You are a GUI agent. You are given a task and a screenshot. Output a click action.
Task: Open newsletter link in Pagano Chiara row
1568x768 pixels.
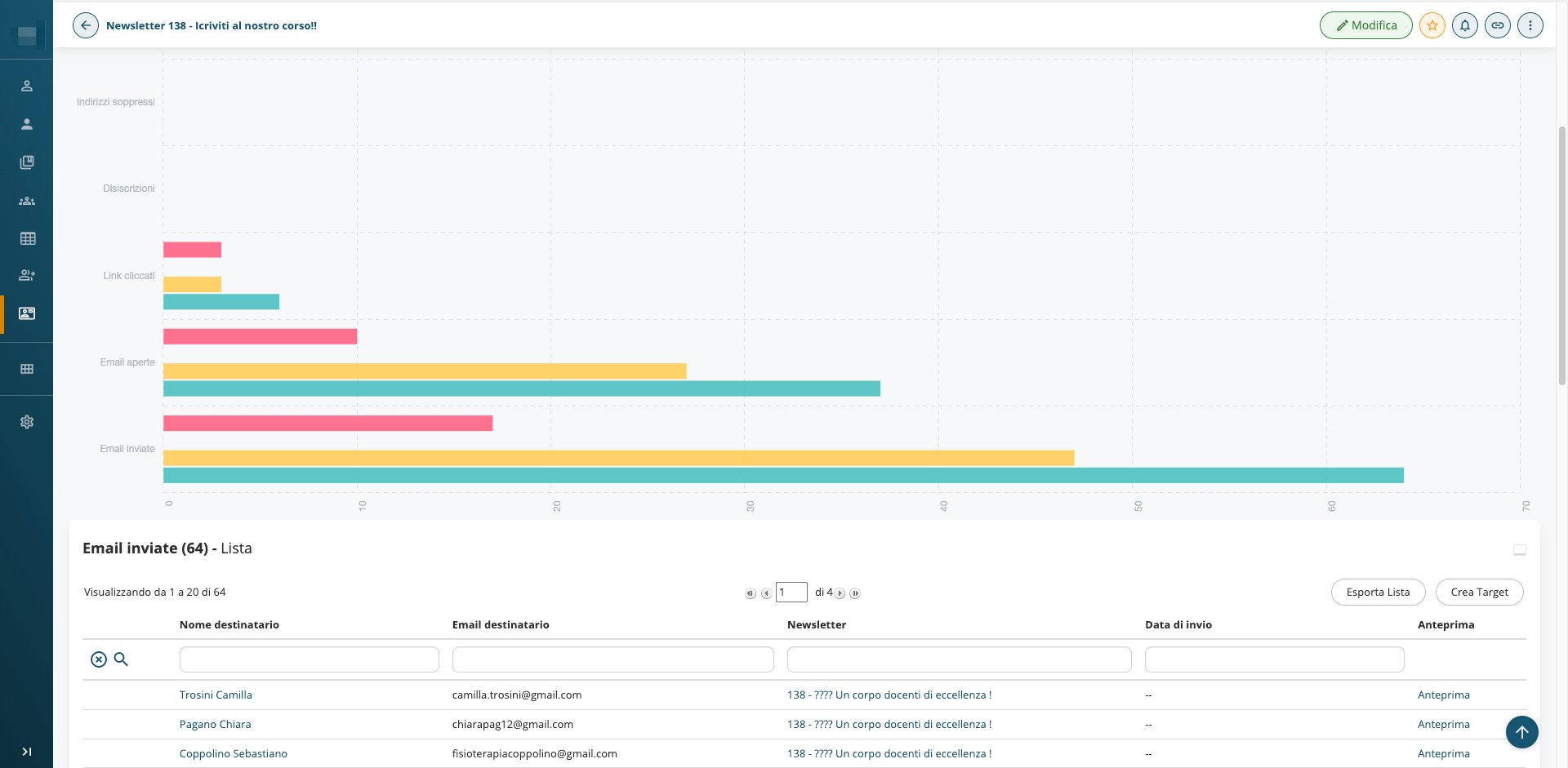[x=889, y=725]
